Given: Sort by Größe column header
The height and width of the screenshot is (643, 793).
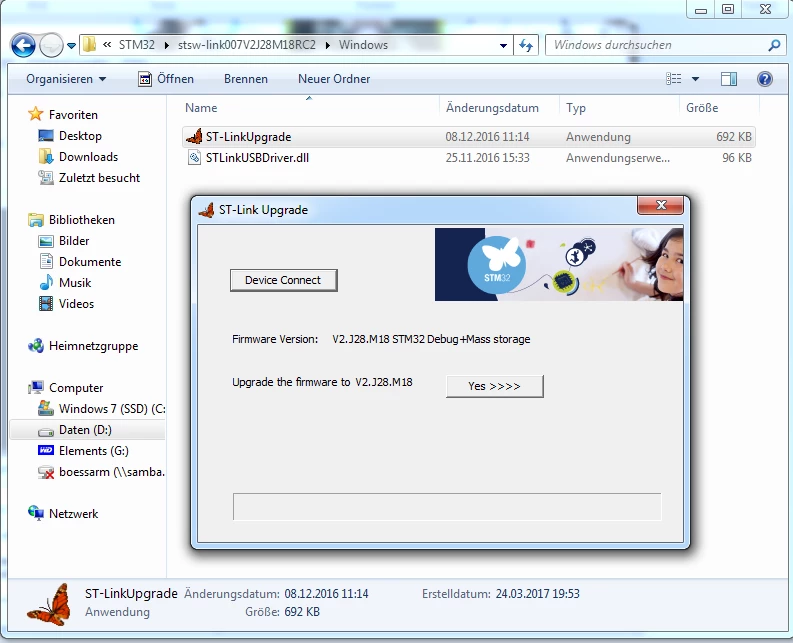Looking at the screenshot, I should click(702, 108).
